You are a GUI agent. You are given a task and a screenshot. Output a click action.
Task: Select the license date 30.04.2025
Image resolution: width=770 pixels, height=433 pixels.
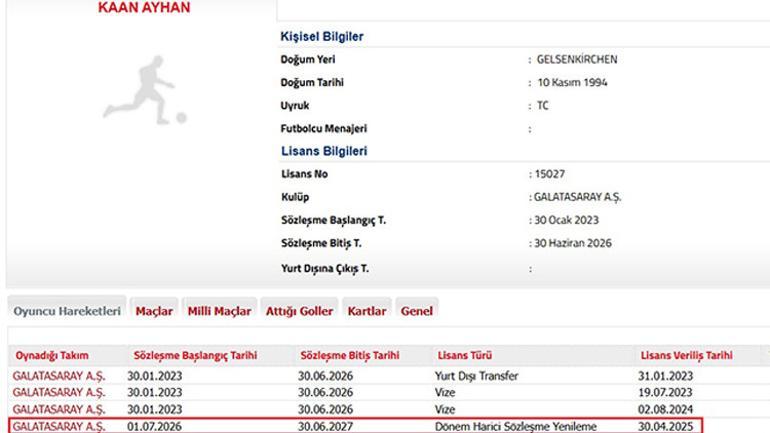click(x=665, y=426)
